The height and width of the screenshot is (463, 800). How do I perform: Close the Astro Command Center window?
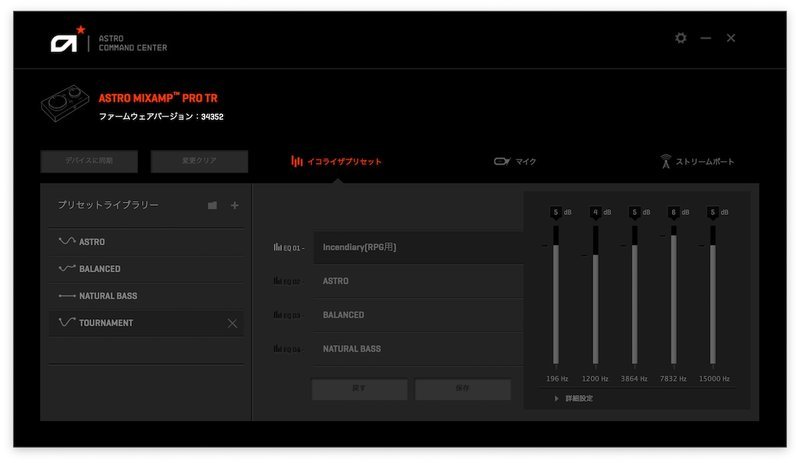[731, 38]
